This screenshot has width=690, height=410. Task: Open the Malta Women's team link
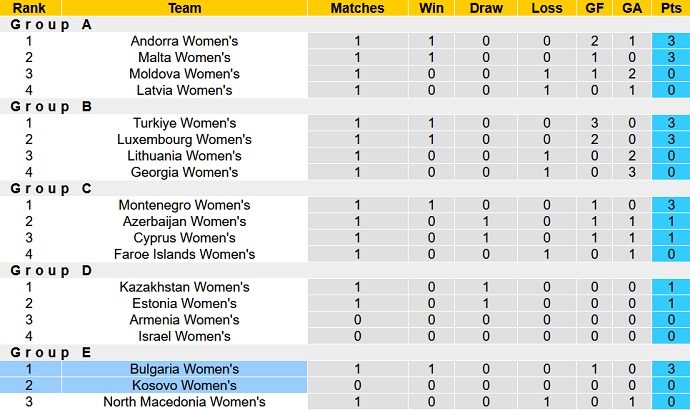pos(184,57)
